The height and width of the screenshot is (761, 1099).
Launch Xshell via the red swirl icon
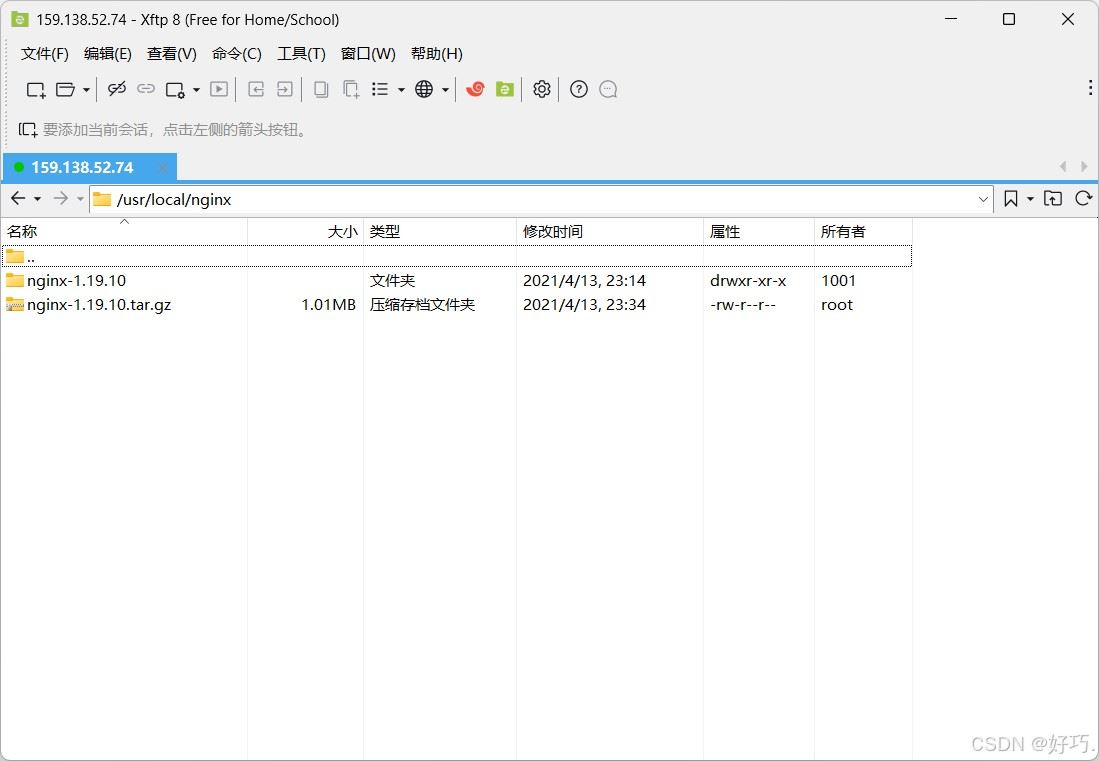point(475,89)
